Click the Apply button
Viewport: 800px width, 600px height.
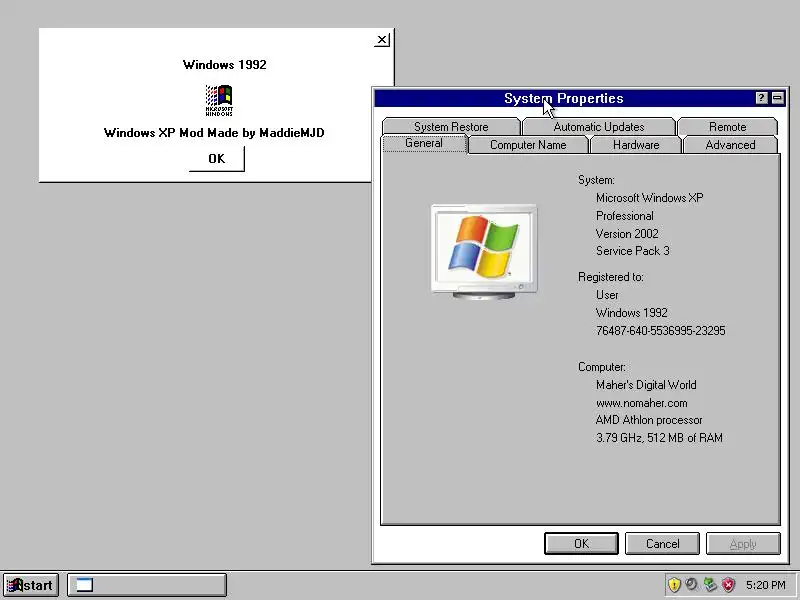[x=743, y=544]
